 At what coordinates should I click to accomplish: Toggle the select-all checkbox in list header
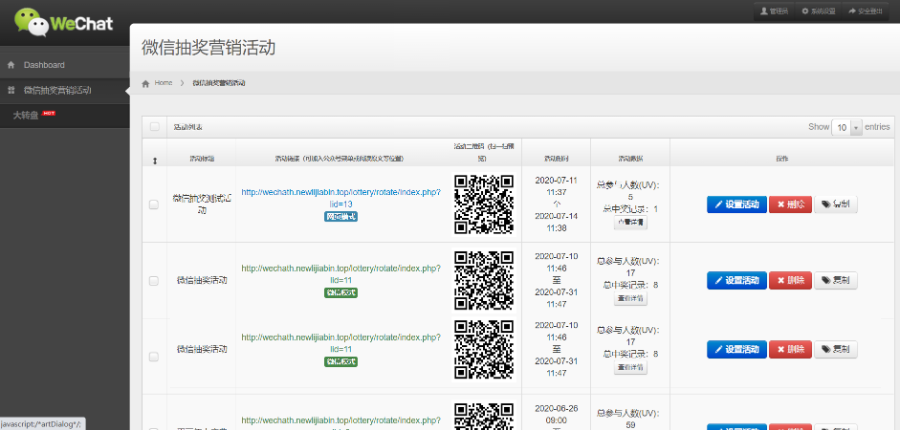coord(154,127)
